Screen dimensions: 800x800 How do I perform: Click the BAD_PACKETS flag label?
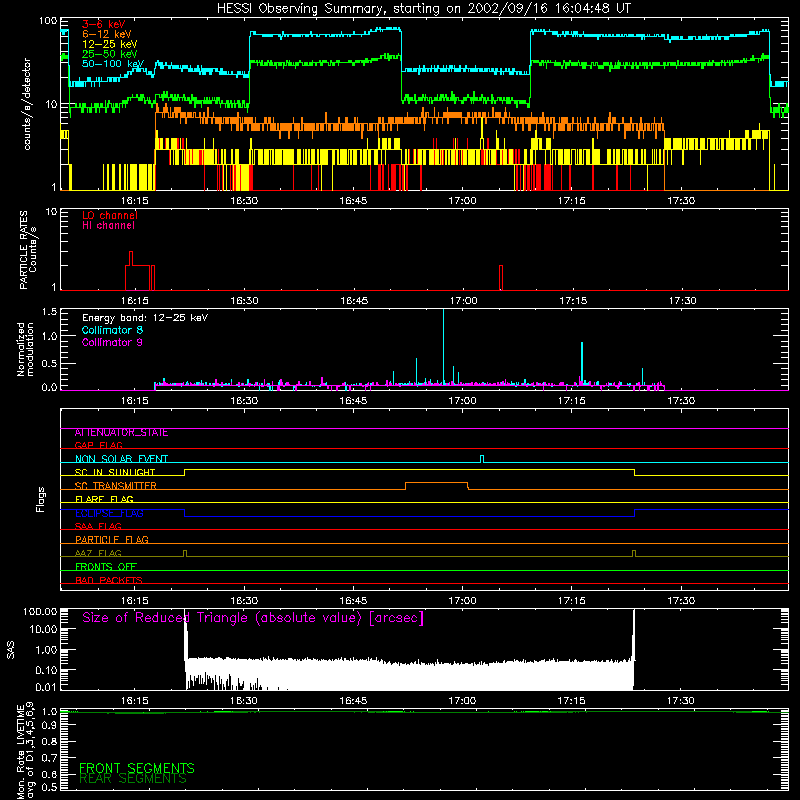point(109,581)
